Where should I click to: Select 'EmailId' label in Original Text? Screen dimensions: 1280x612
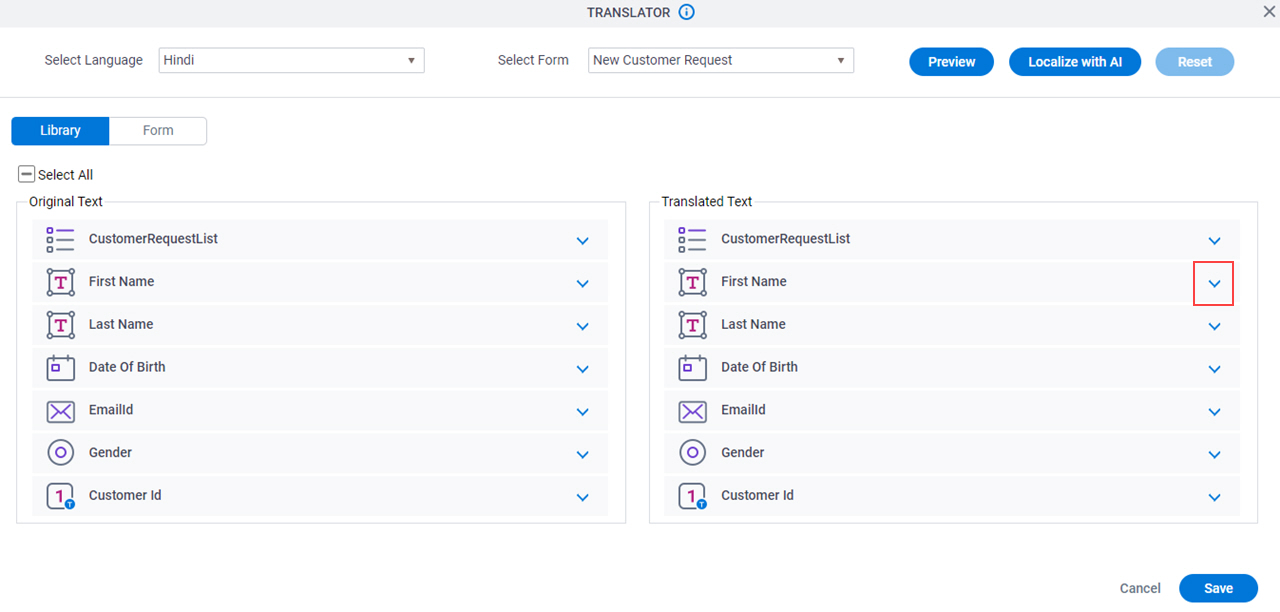coord(111,410)
